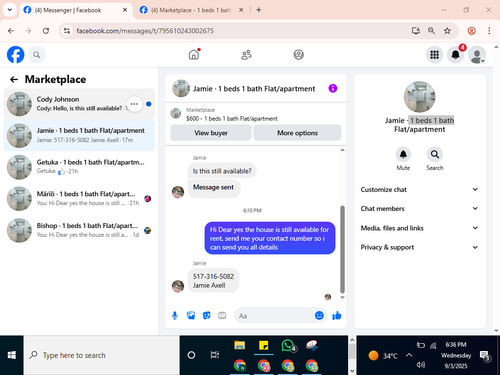Open Sticky Notes from taskbar

(264, 345)
